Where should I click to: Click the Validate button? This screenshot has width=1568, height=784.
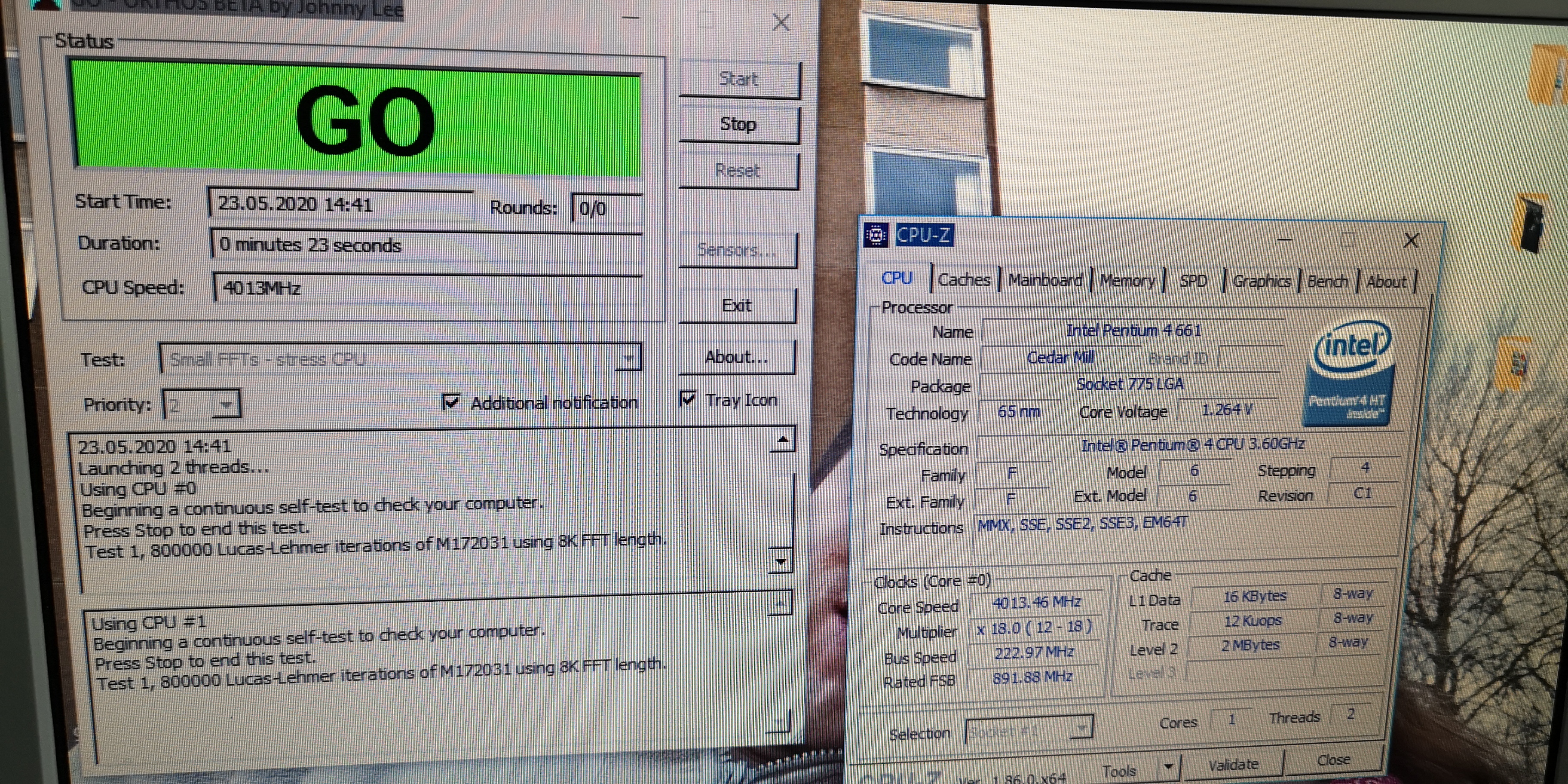[x=1233, y=765]
